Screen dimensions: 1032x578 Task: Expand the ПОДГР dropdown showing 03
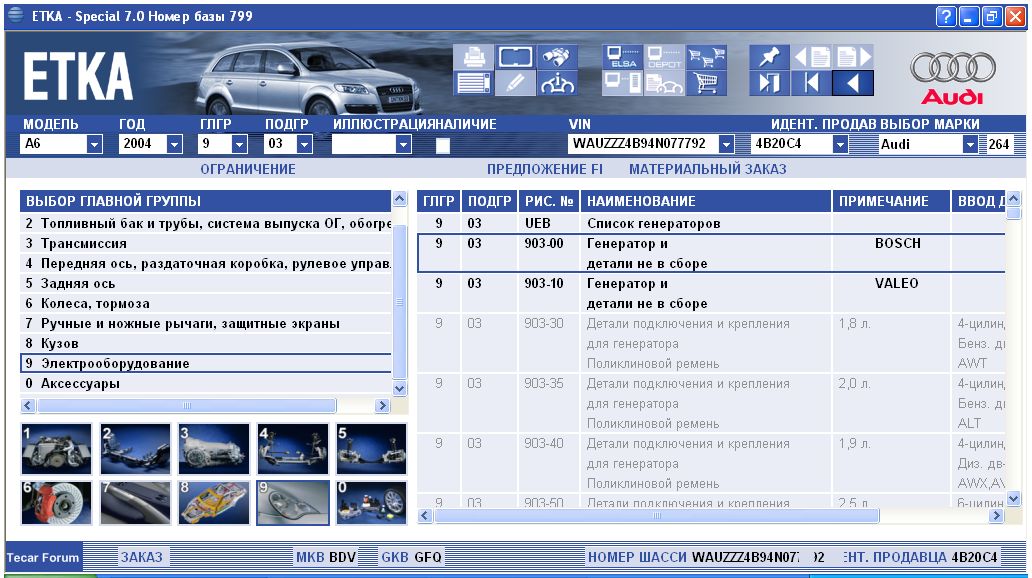pos(304,144)
